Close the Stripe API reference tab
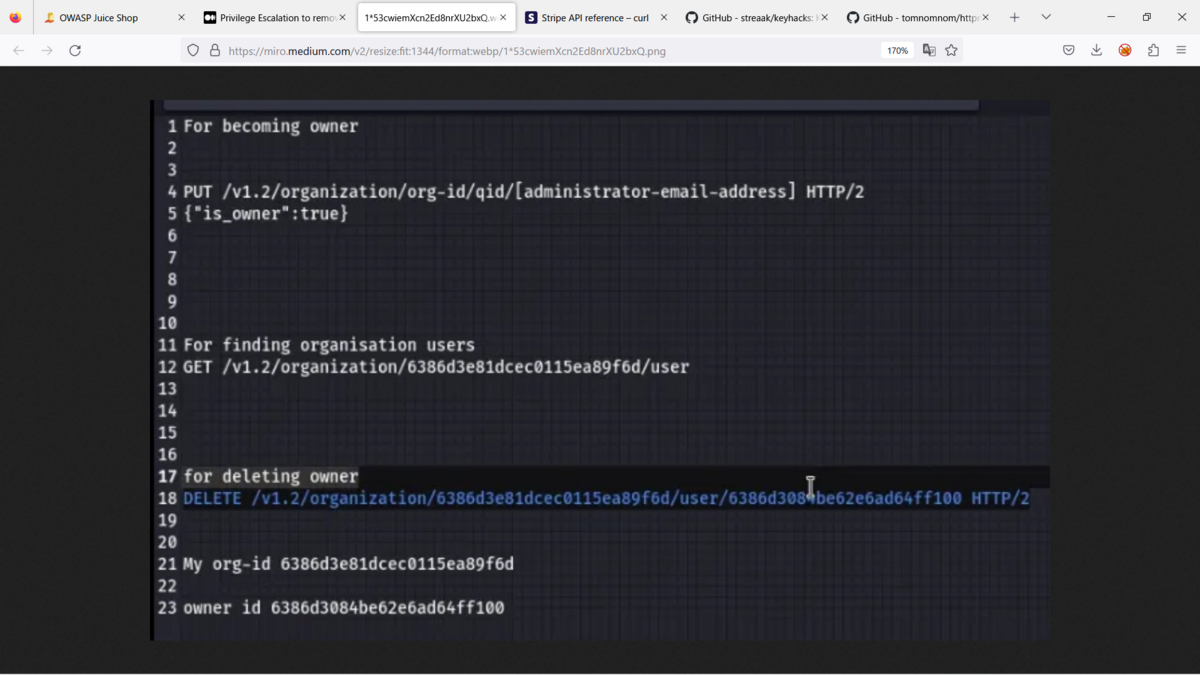The width and height of the screenshot is (1200, 675). click(x=664, y=17)
